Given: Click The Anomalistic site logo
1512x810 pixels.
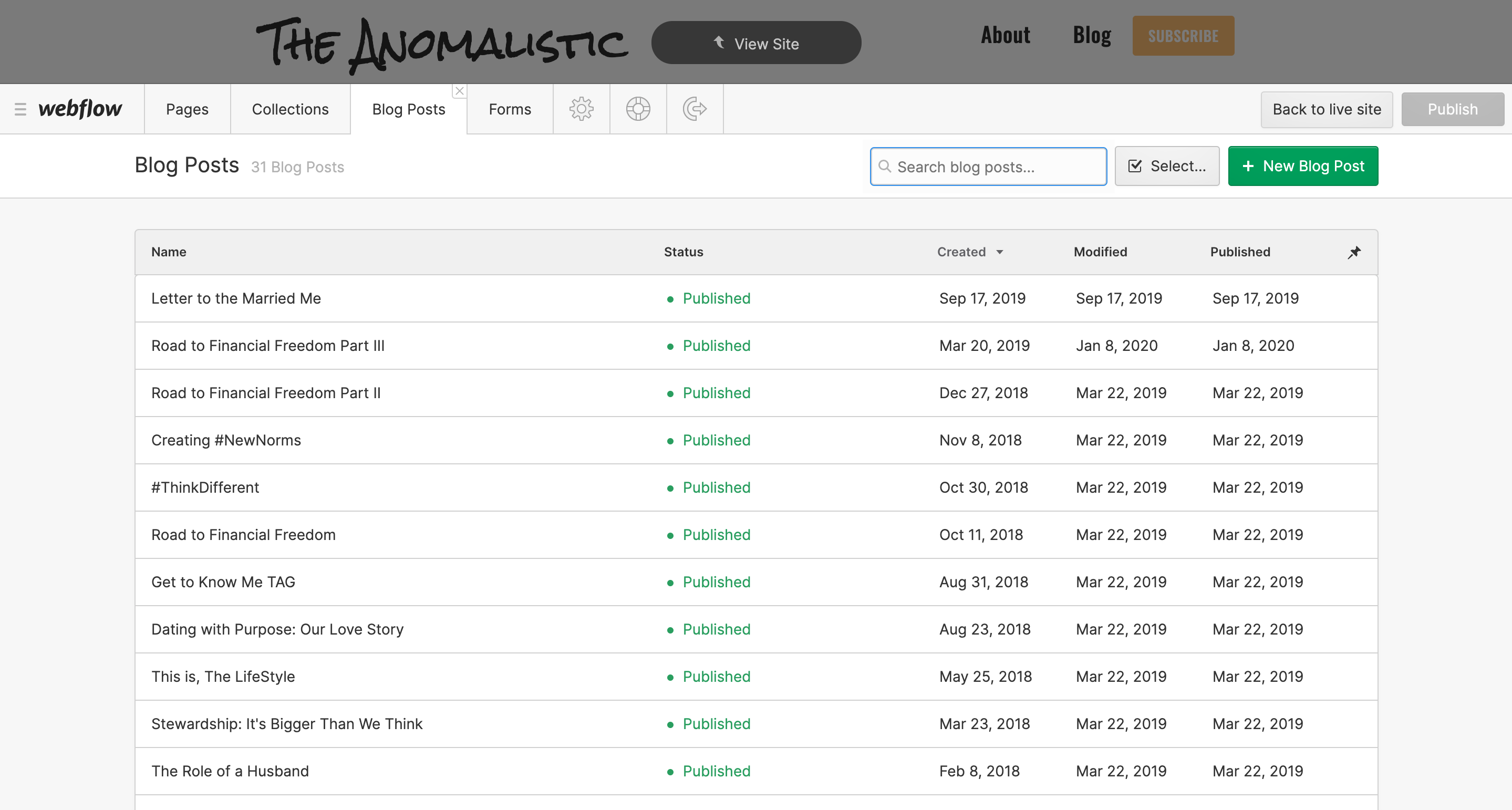Looking at the screenshot, I should click(x=442, y=46).
